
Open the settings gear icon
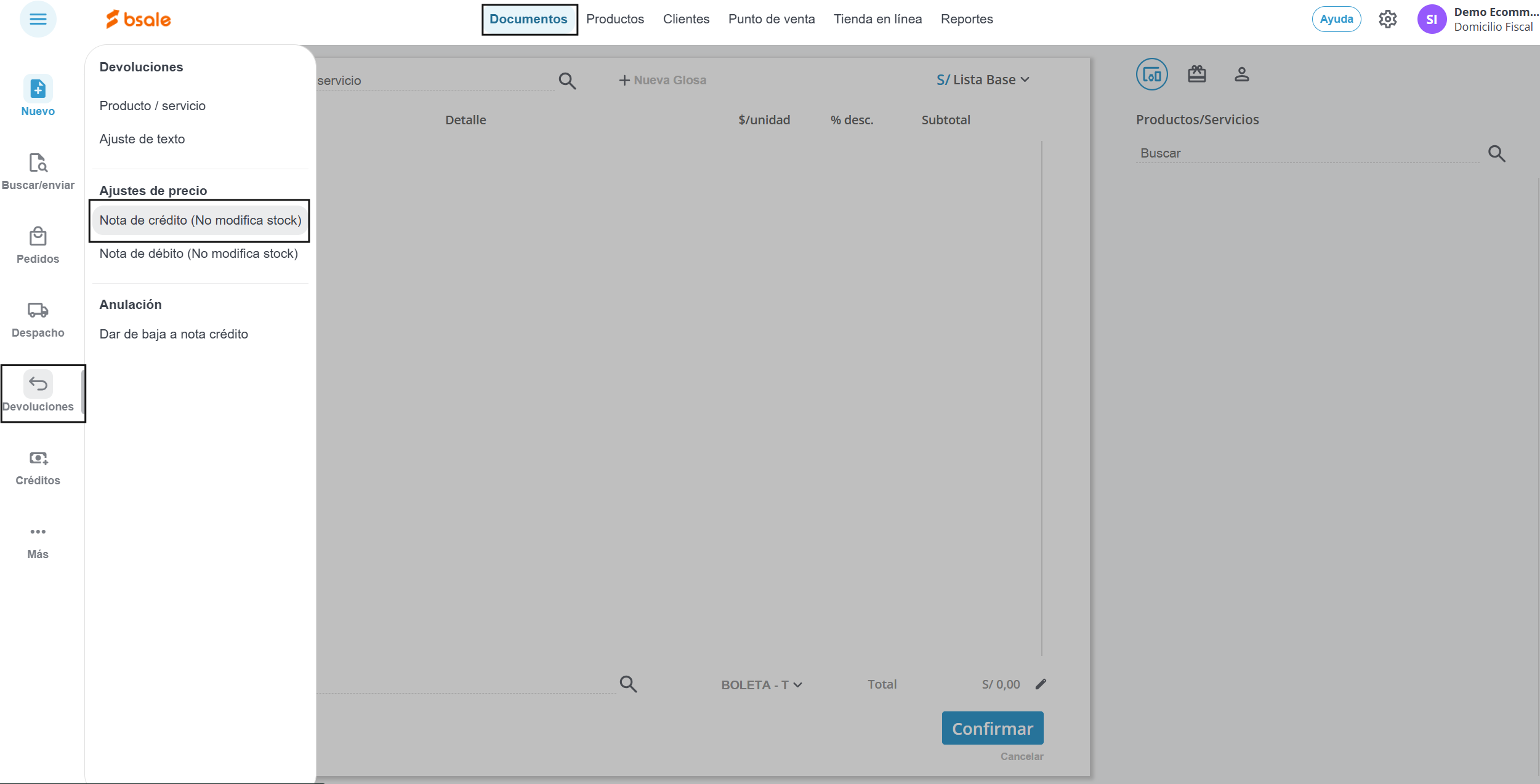1387,19
